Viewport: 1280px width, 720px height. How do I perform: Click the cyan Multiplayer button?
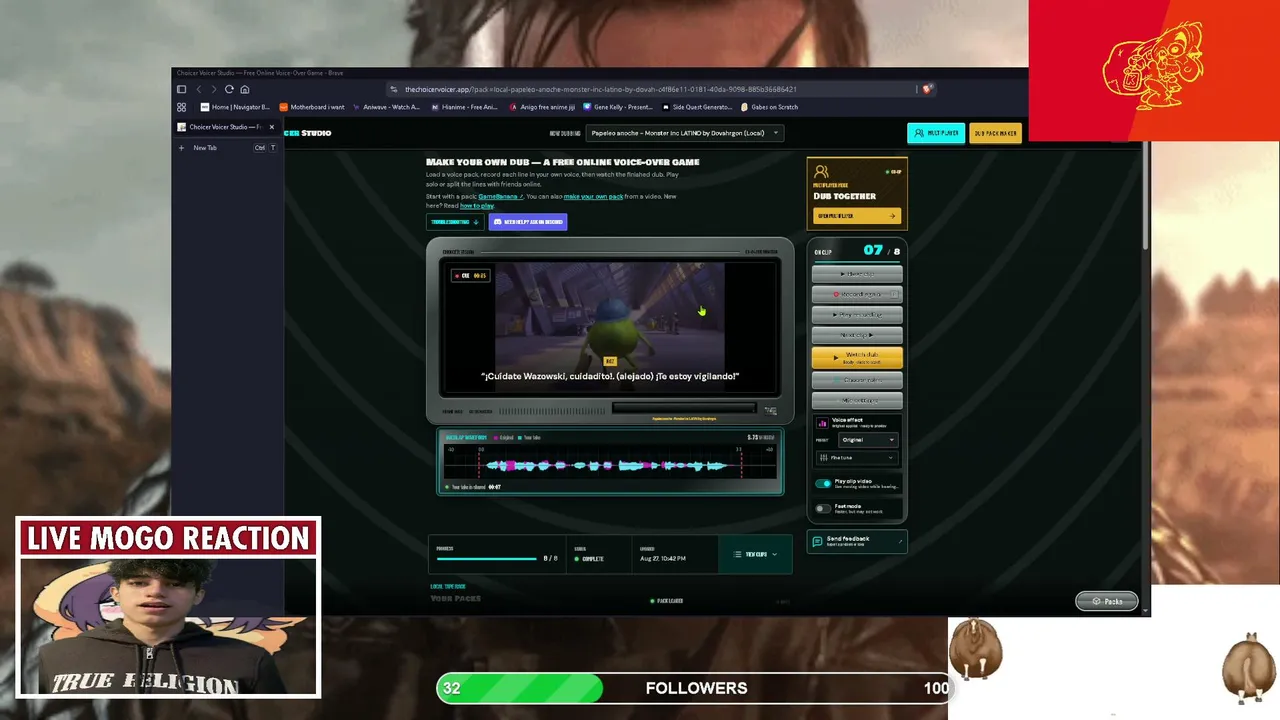936,133
